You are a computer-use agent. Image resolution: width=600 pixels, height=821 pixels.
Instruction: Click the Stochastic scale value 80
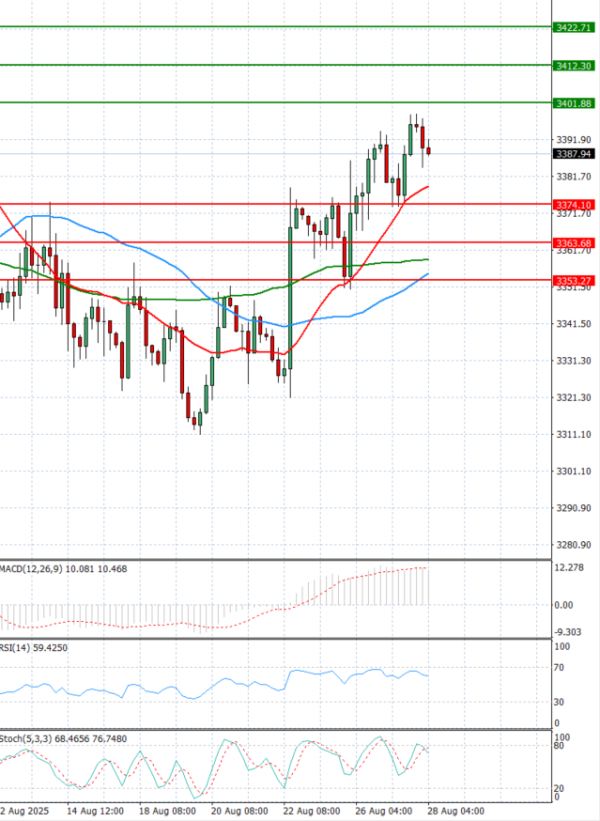point(559,746)
